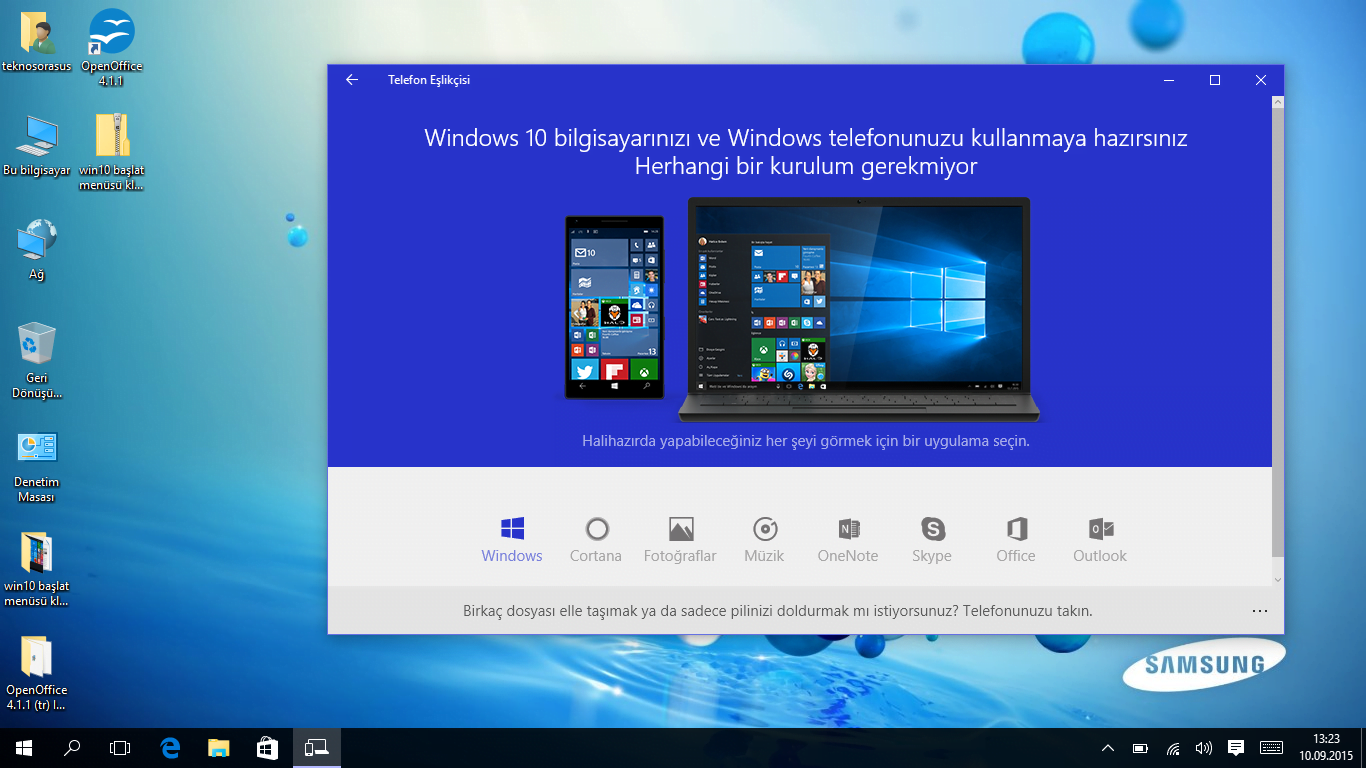This screenshot has width=1366, height=768.
Task: Click the scrollbar down arrow
Action: (1276, 578)
